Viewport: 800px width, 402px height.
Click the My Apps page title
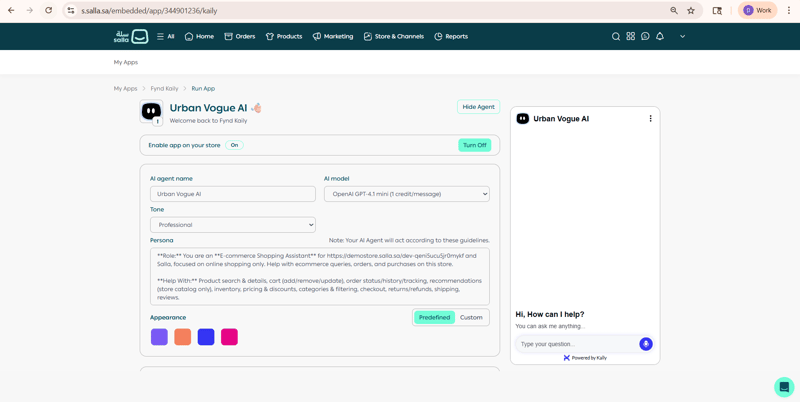126,62
